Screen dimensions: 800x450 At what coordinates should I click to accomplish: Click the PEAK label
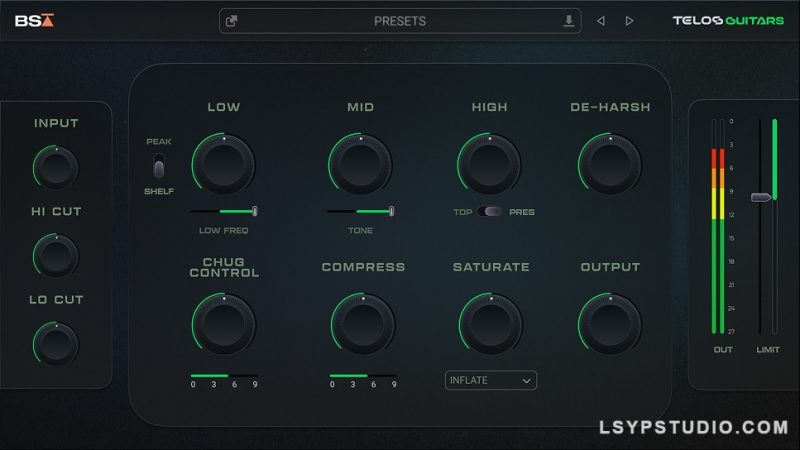pos(159,141)
